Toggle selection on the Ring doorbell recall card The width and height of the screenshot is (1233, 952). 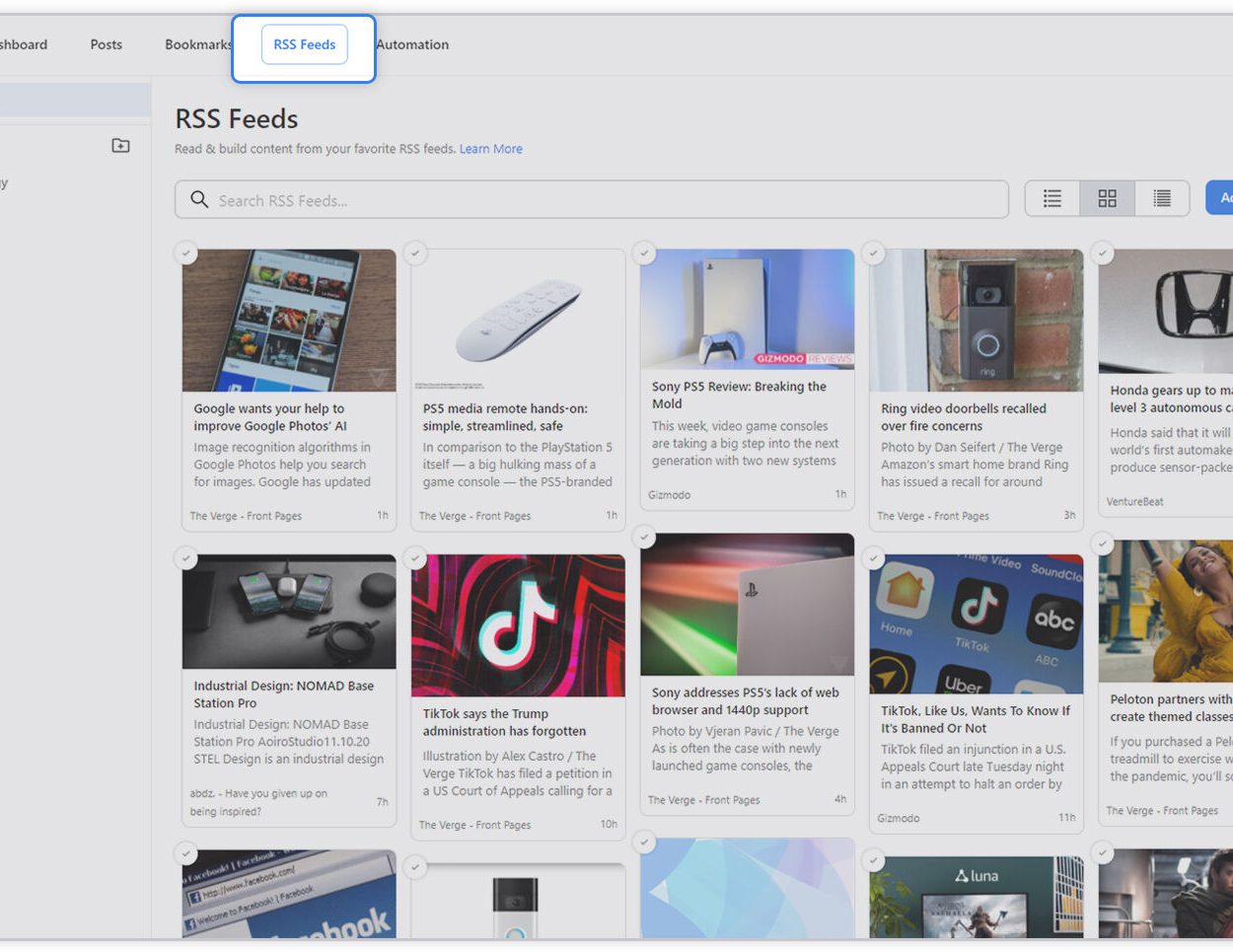coord(874,254)
